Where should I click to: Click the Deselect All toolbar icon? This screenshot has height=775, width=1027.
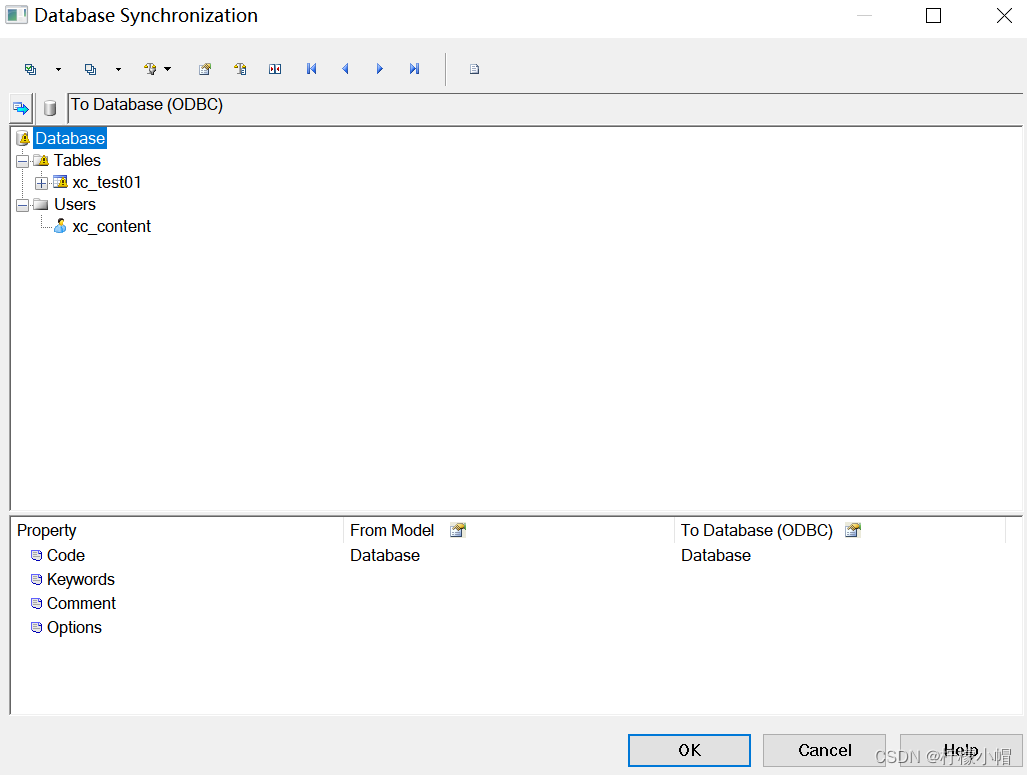point(90,69)
